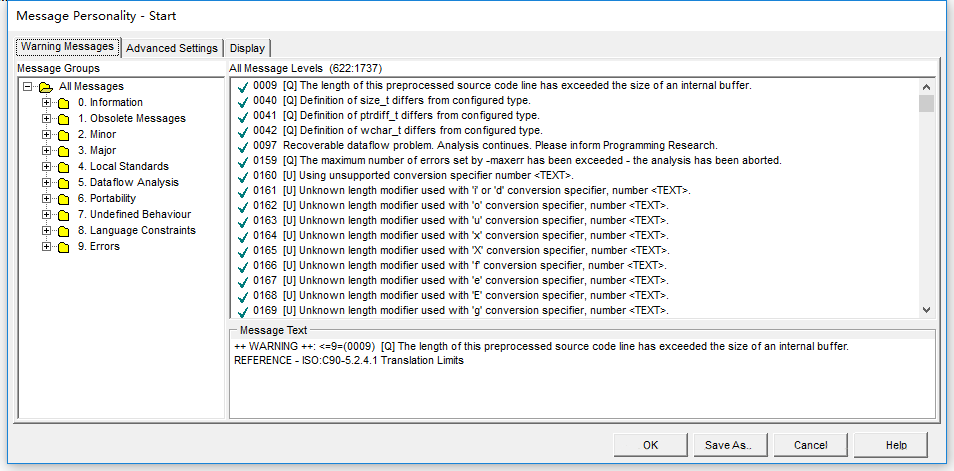Switch to the Advanced Settings tab

(171, 48)
